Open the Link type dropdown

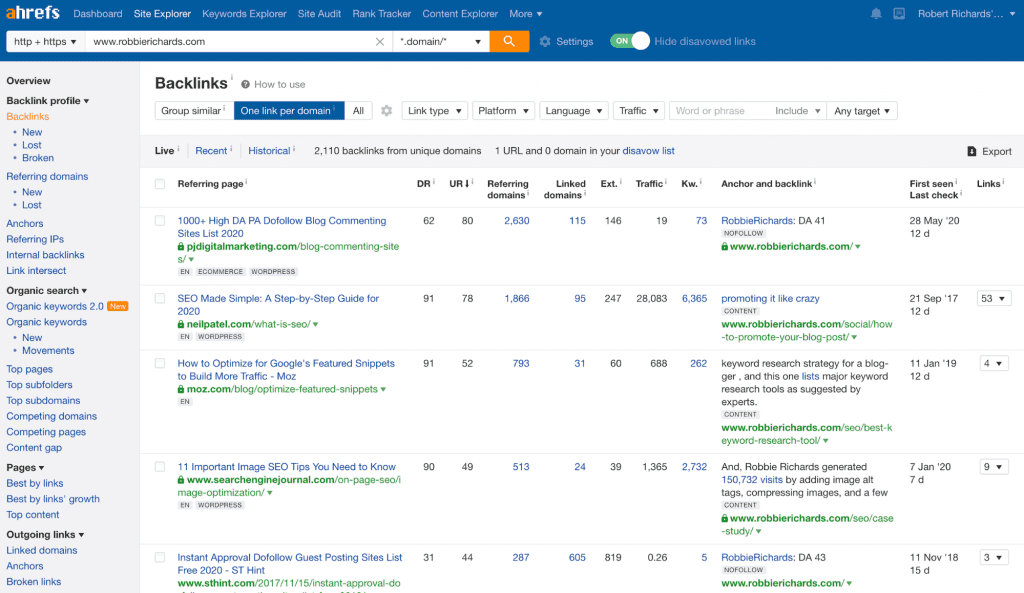(x=434, y=111)
